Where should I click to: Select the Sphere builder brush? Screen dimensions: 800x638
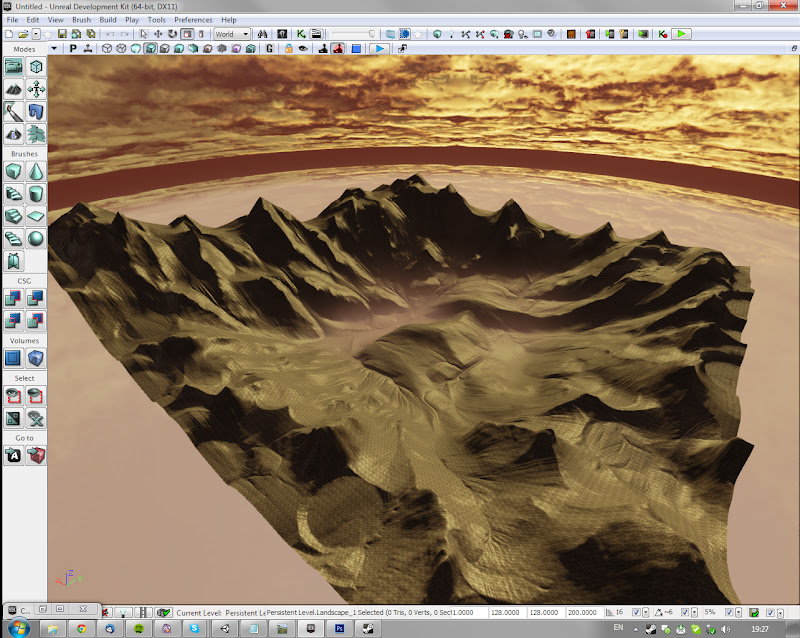[36, 238]
